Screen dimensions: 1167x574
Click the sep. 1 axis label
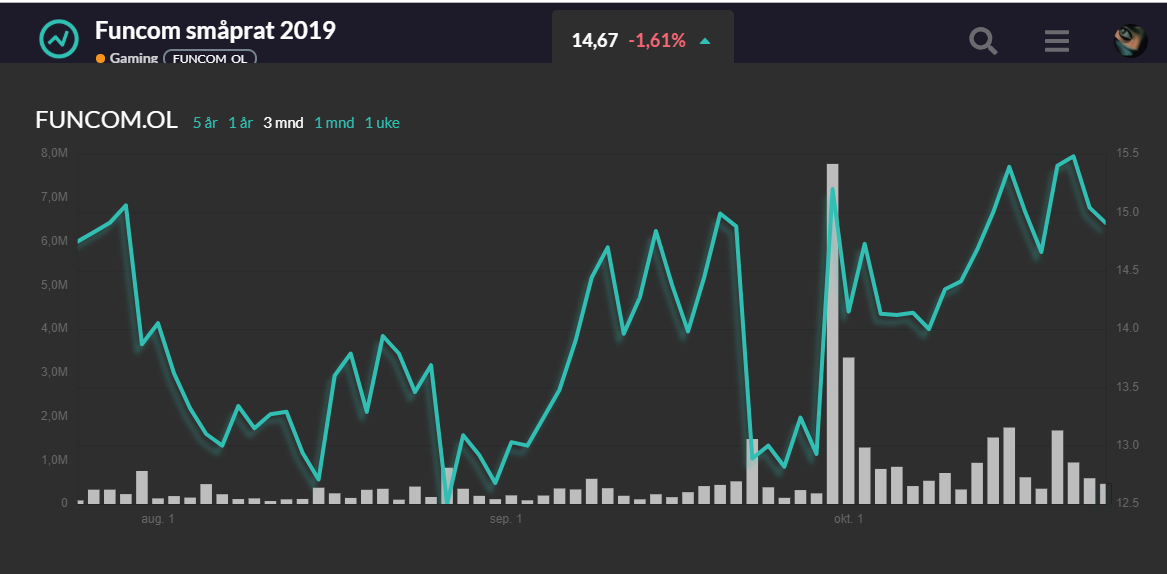(x=505, y=518)
